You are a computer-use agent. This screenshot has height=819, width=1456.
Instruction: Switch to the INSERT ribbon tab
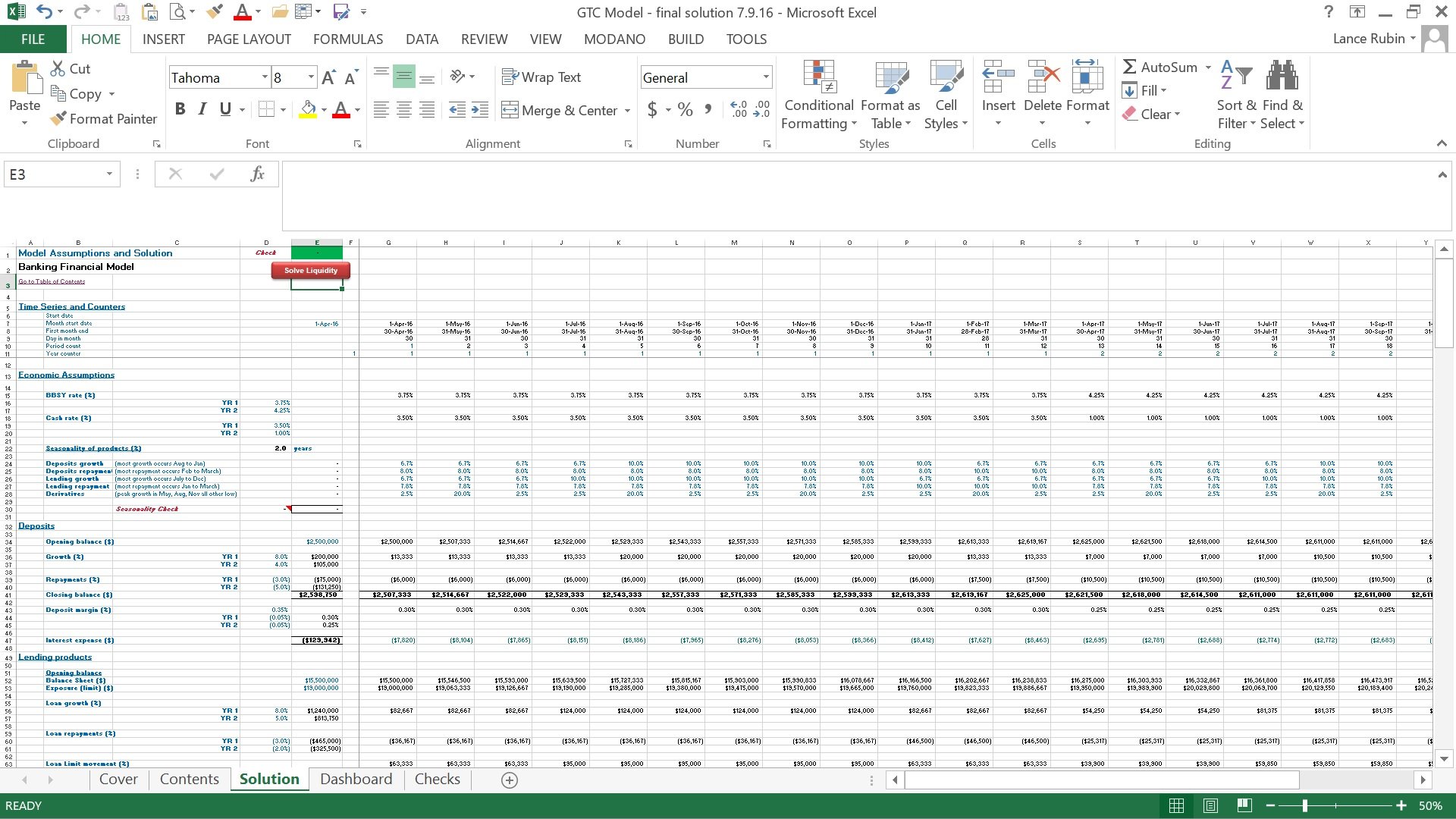coord(164,39)
